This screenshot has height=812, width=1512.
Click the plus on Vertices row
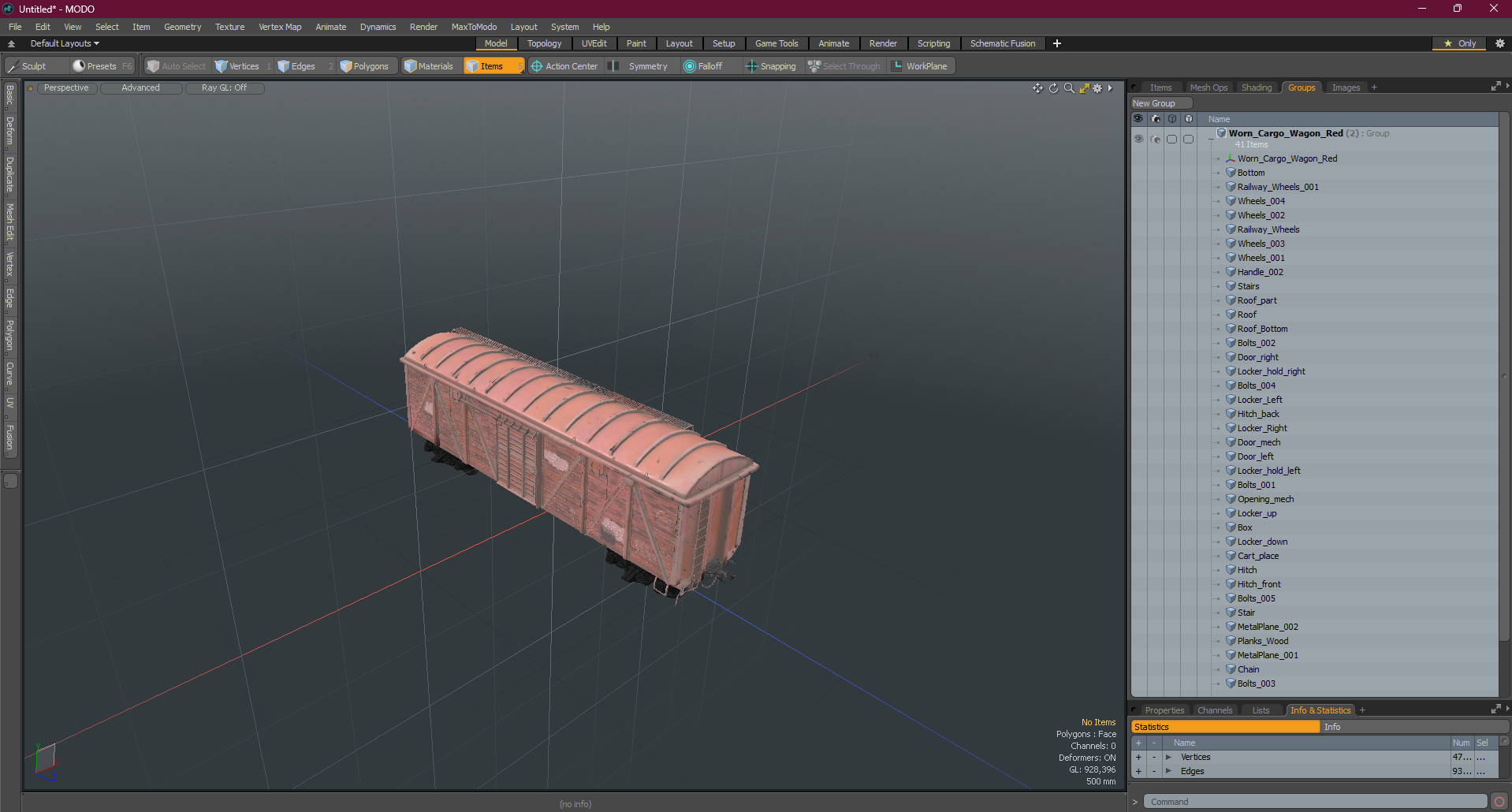(x=1138, y=757)
